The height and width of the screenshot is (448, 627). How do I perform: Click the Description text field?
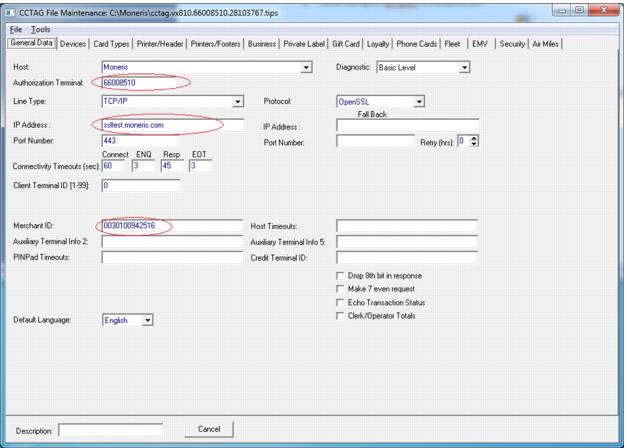click(x=115, y=430)
